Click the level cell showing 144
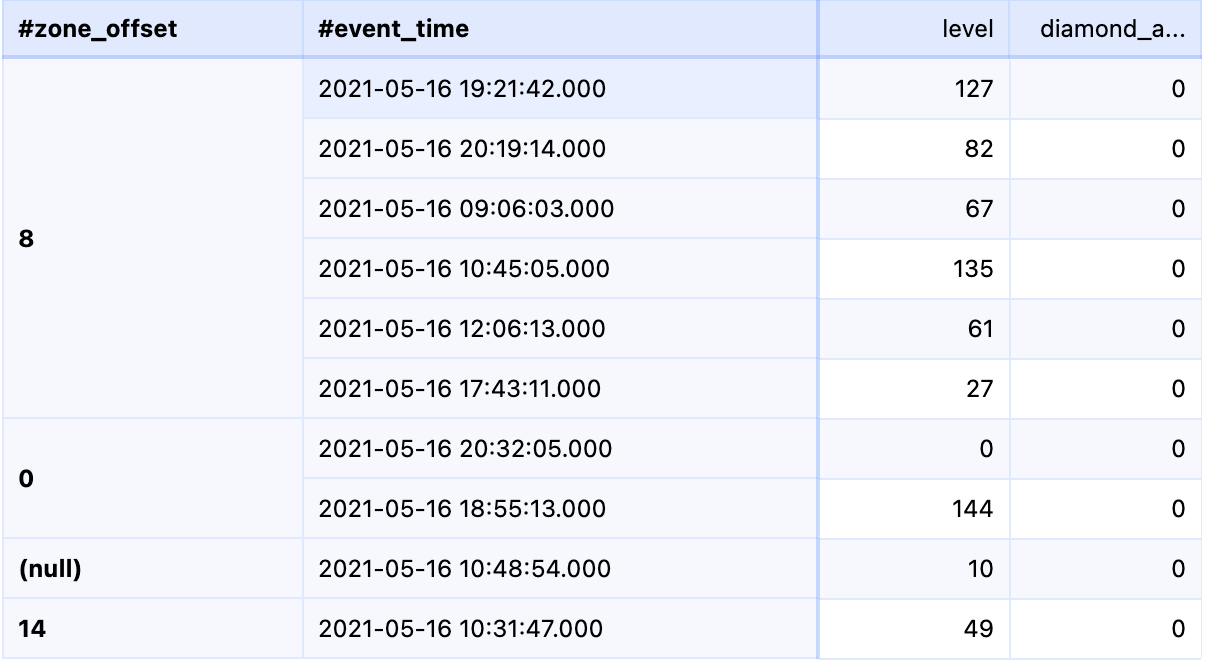1206x662 pixels. click(970, 509)
